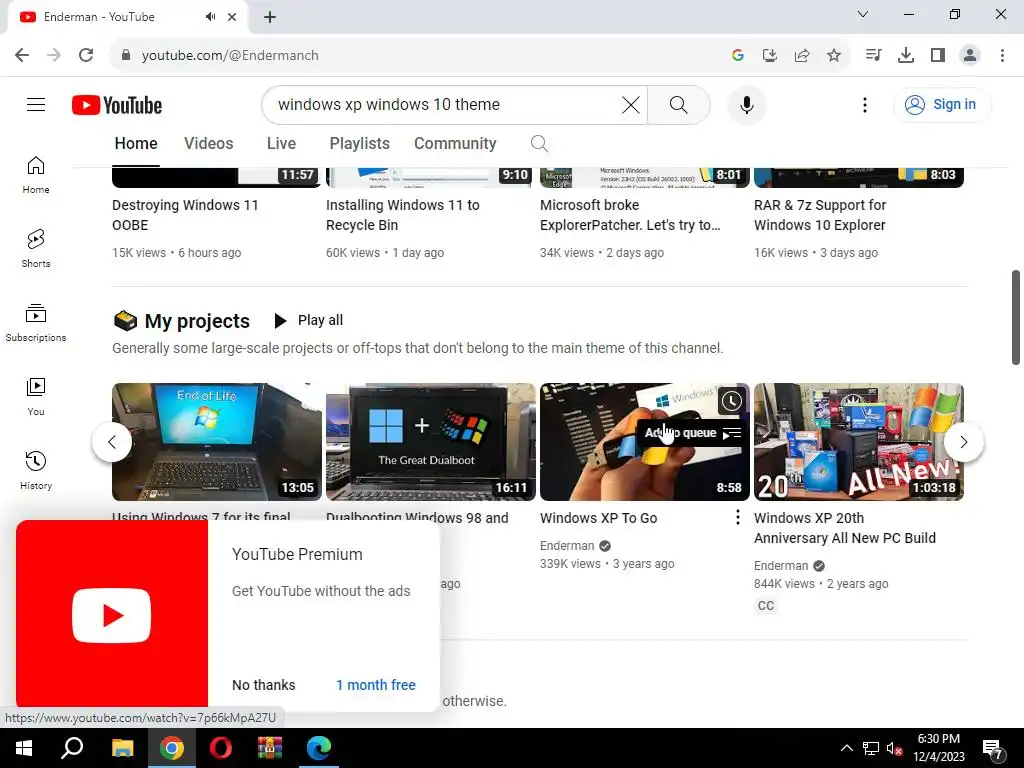Show hidden system tray icons
Image resolution: width=1024 pixels, height=768 pixels.
pyautogui.click(x=846, y=748)
